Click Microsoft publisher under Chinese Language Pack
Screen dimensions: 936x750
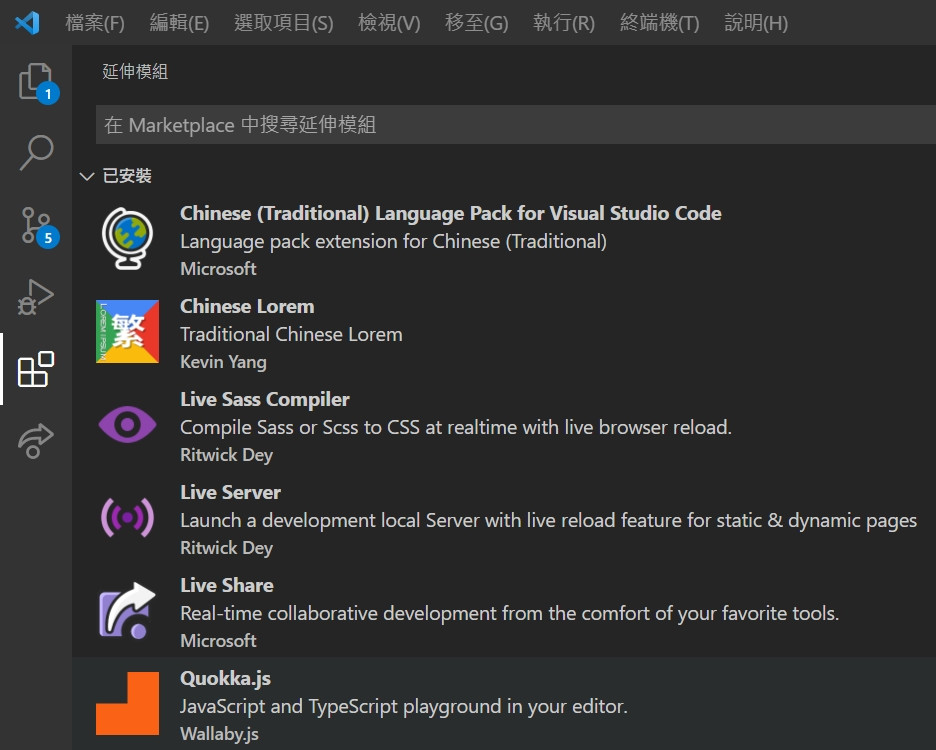[x=218, y=269]
